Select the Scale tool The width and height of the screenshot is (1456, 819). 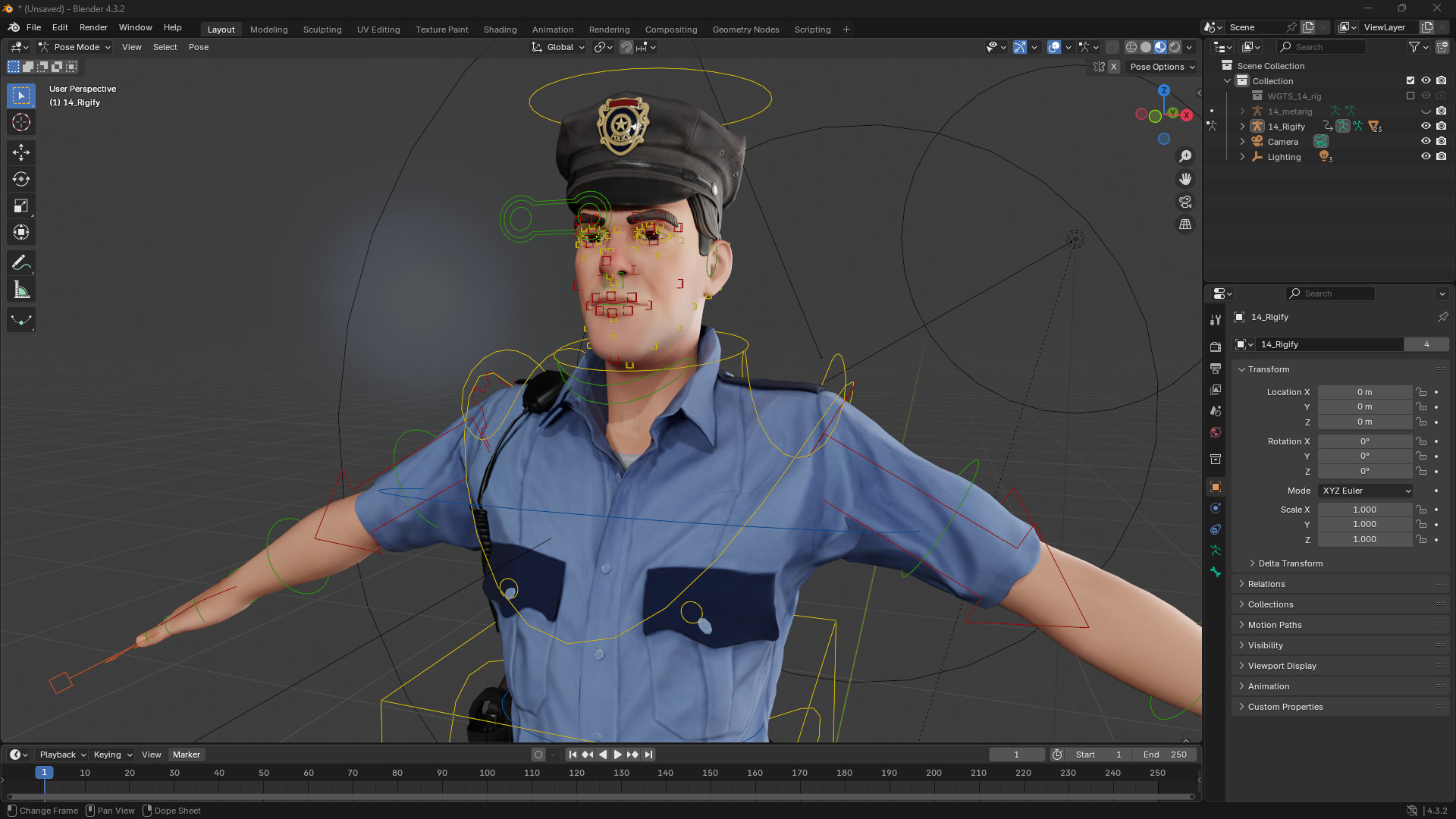point(21,206)
